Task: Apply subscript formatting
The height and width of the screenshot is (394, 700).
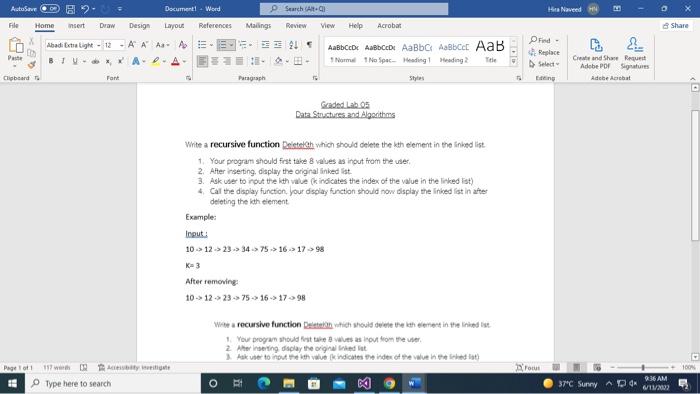Action: point(108,61)
